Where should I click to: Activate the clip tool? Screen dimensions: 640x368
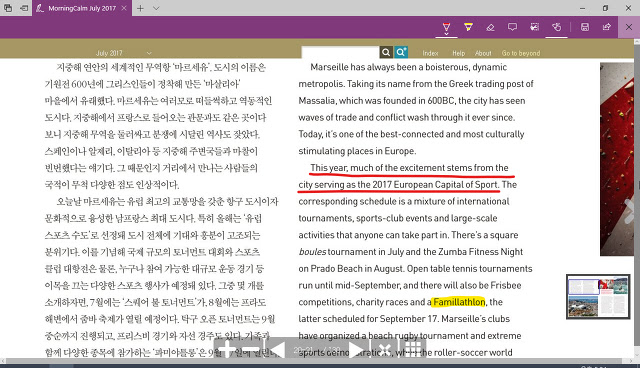(x=534, y=27)
